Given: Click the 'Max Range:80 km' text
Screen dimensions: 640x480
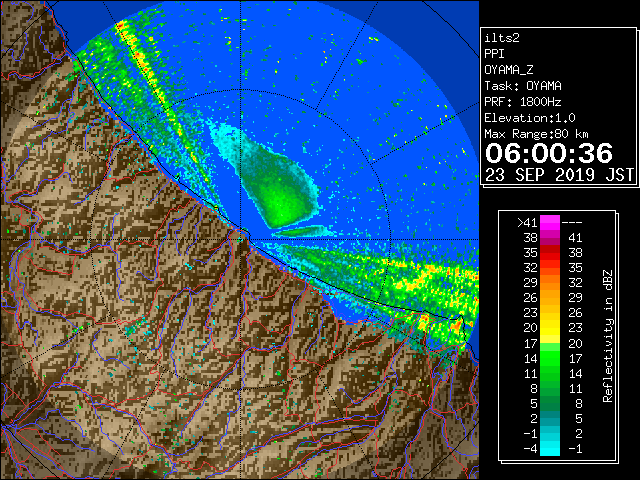Looking at the screenshot, I should click(x=536, y=134).
